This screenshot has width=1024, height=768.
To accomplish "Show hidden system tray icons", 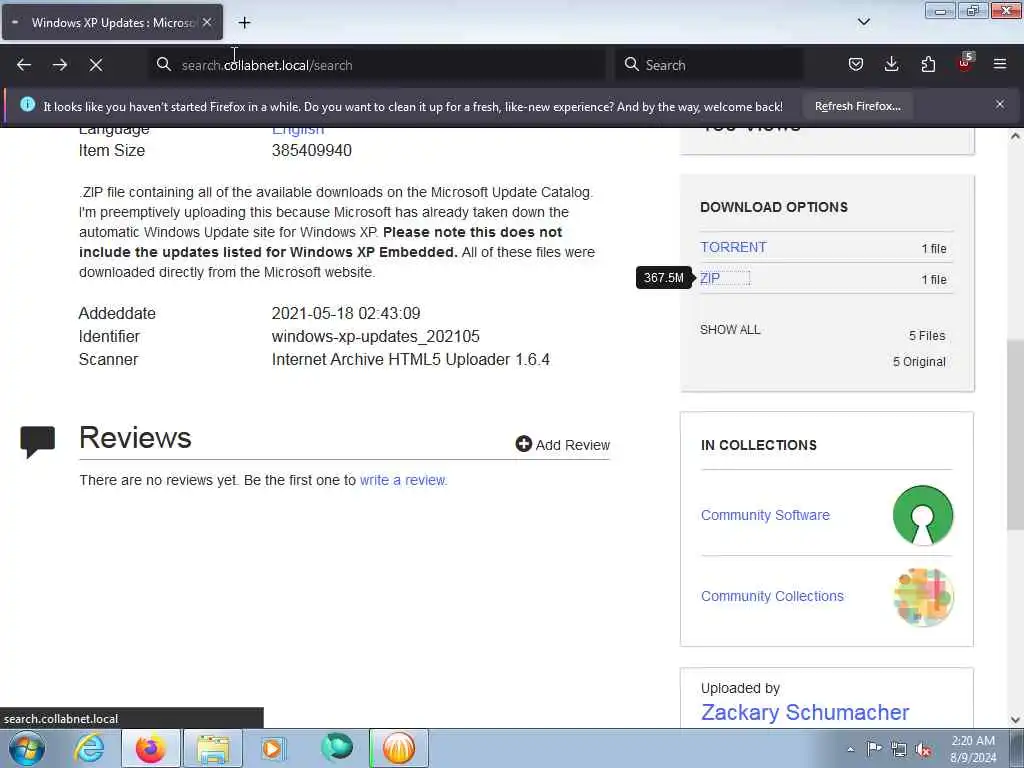I will click(850, 750).
